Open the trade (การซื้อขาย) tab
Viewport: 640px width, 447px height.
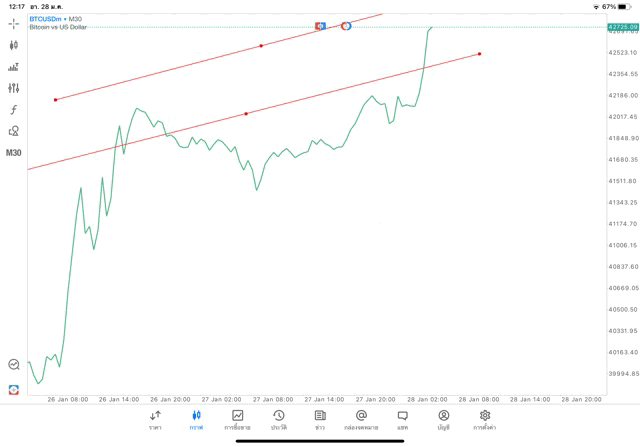238,419
